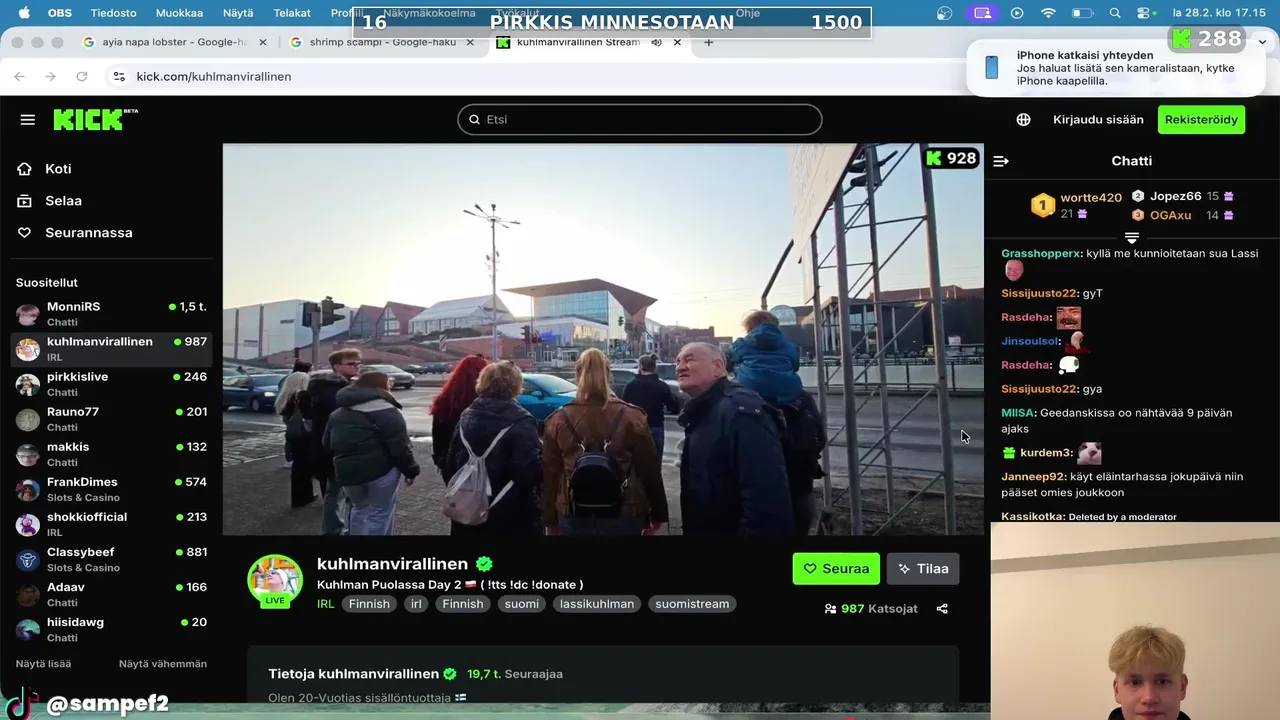Open the OBS menu

pos(60,13)
